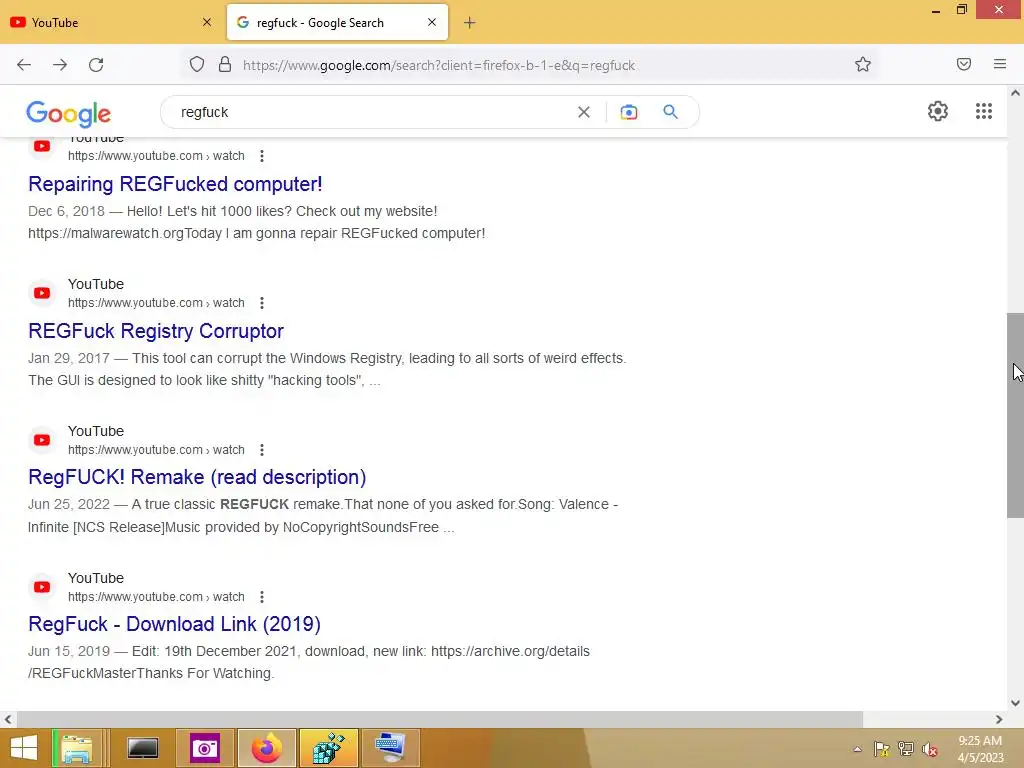The width and height of the screenshot is (1024, 768).
Task: Click the scroll down arrow
Action: 1015,703
